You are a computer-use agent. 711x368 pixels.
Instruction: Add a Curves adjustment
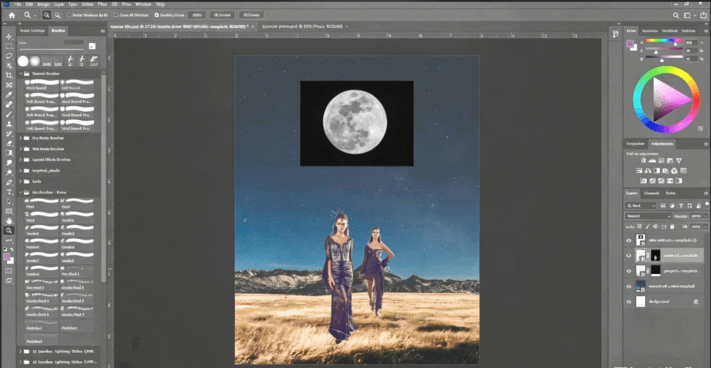pyautogui.click(x=661, y=160)
